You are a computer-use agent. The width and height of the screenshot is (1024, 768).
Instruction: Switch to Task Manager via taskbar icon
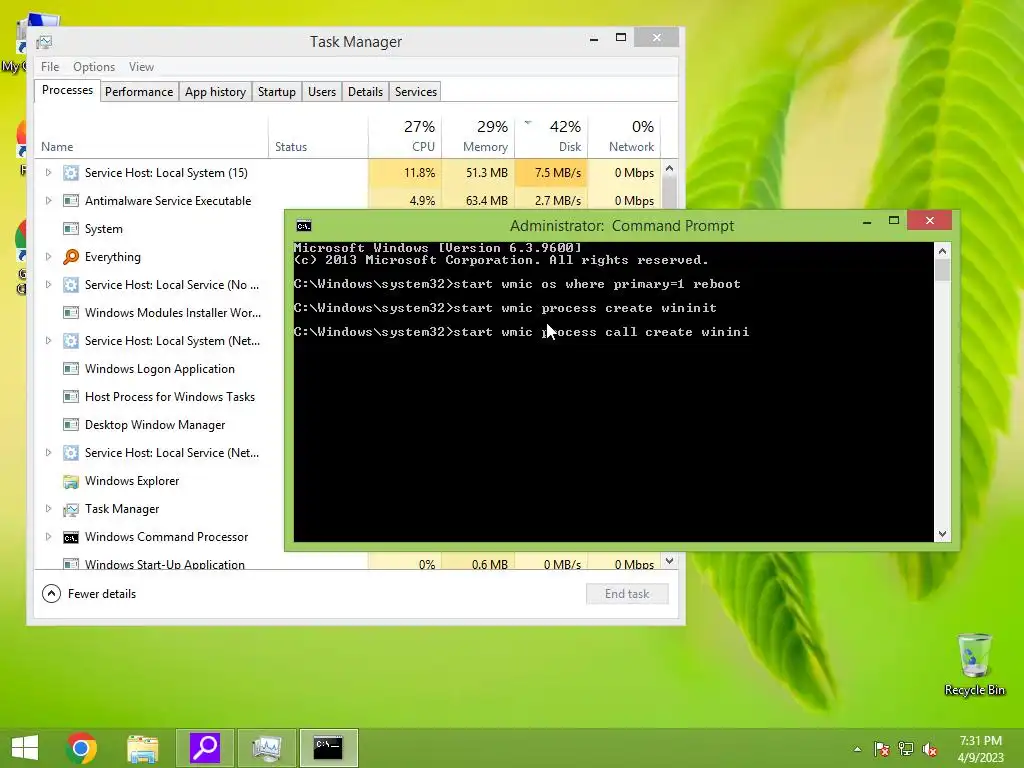[266, 748]
